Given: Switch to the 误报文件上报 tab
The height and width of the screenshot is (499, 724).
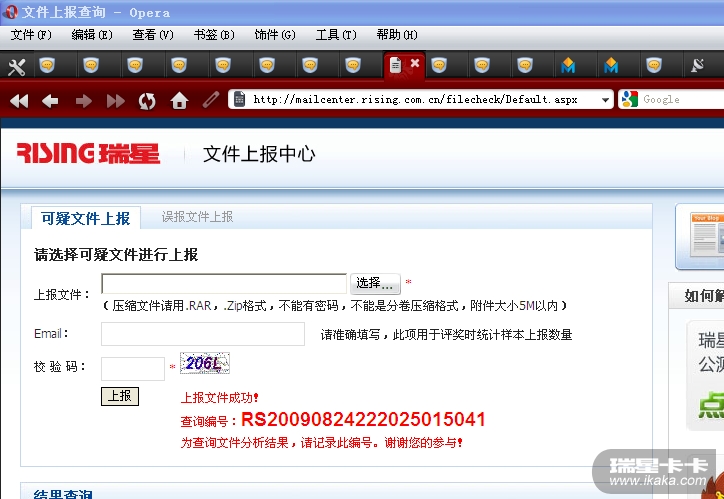Looking at the screenshot, I should [x=197, y=216].
